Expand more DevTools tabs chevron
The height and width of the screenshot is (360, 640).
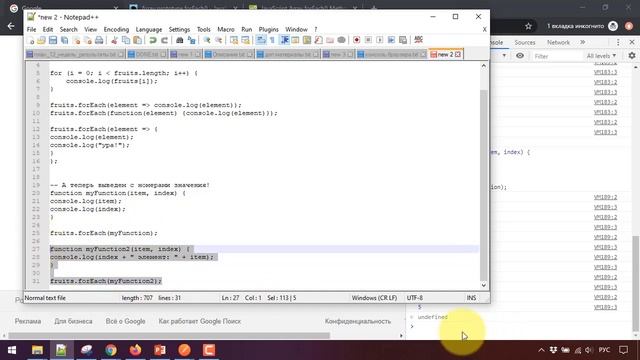[x=582, y=42]
